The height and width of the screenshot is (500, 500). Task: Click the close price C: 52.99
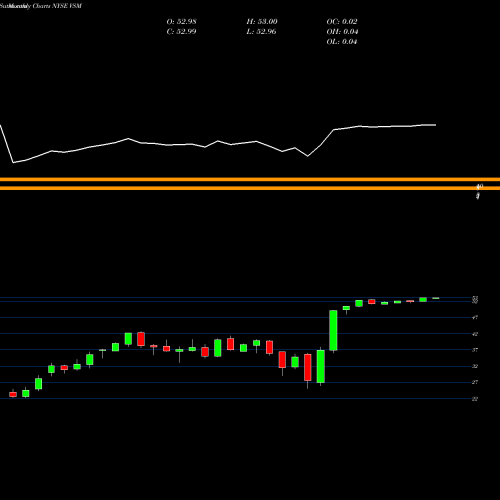click(181, 31)
